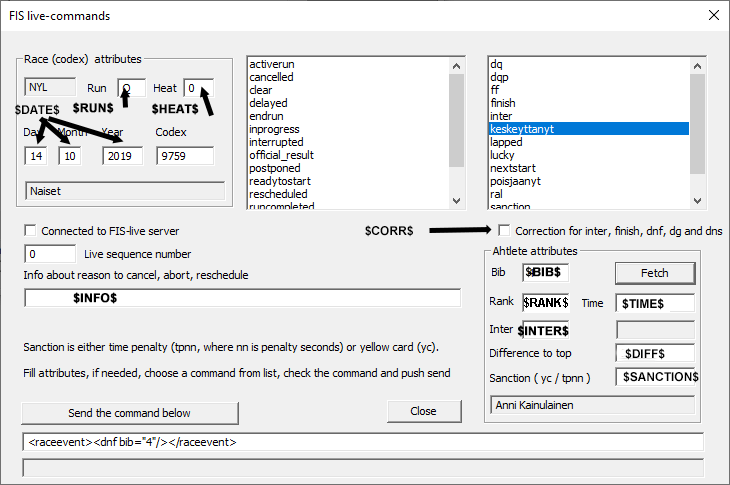The image size is (730, 485).
Task: Toggle Correction for inter, finish checkbox
Action: click(x=505, y=231)
